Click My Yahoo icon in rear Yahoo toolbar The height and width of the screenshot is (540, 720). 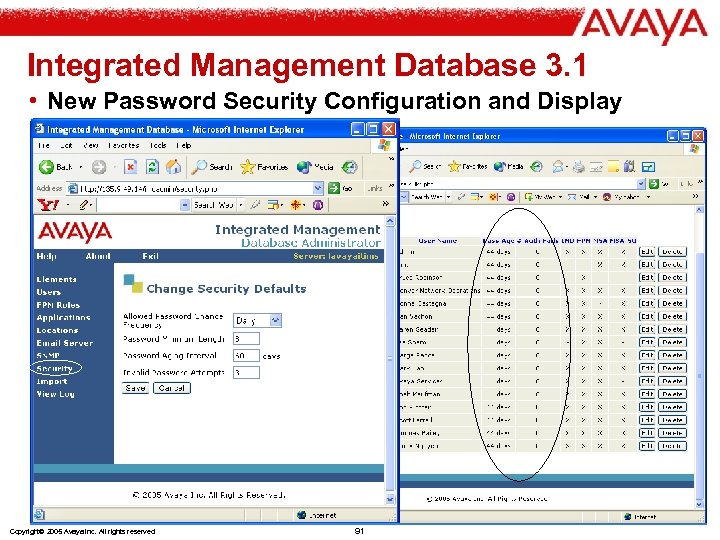tap(607, 197)
